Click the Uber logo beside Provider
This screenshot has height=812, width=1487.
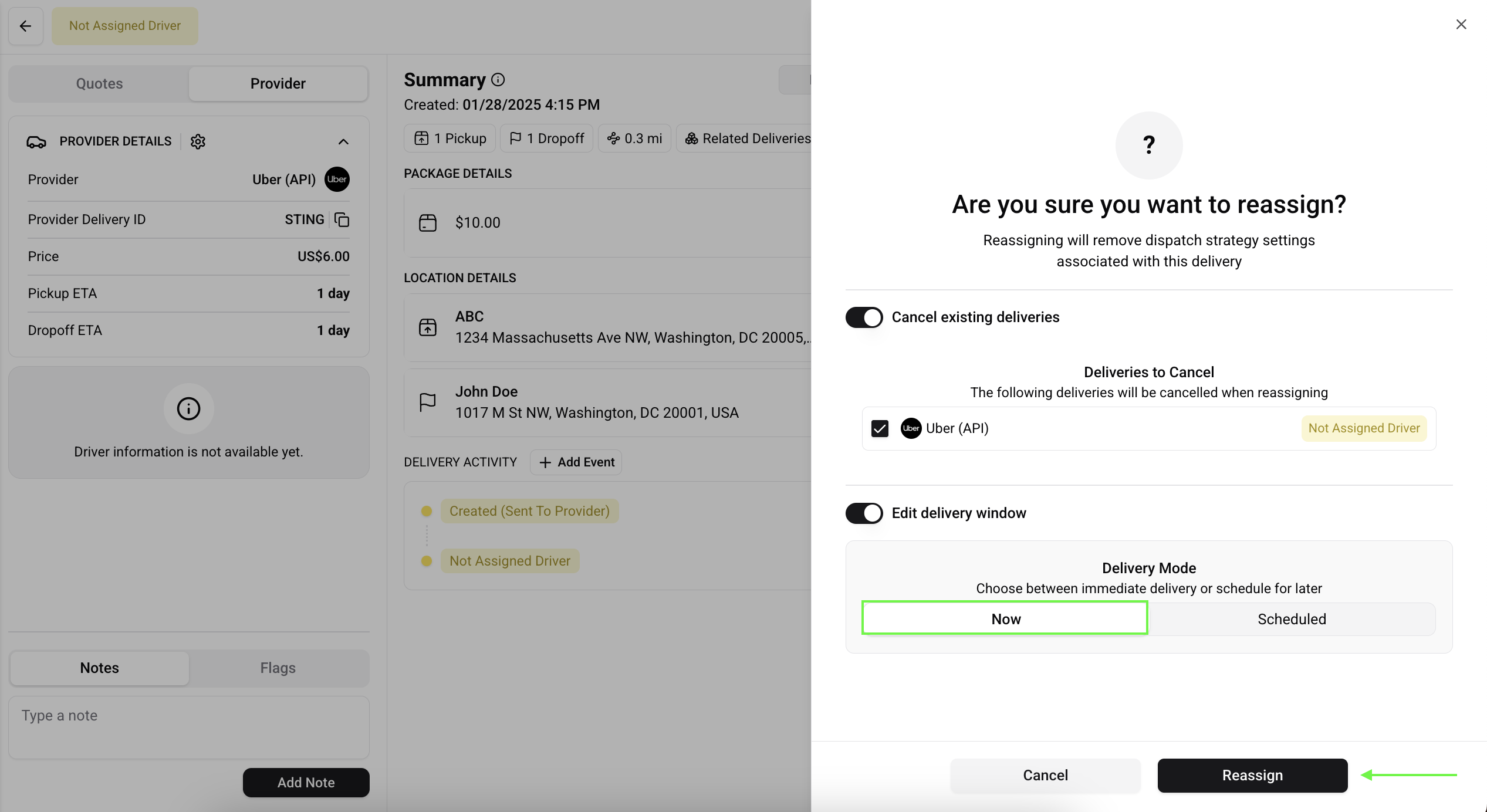[x=337, y=180]
